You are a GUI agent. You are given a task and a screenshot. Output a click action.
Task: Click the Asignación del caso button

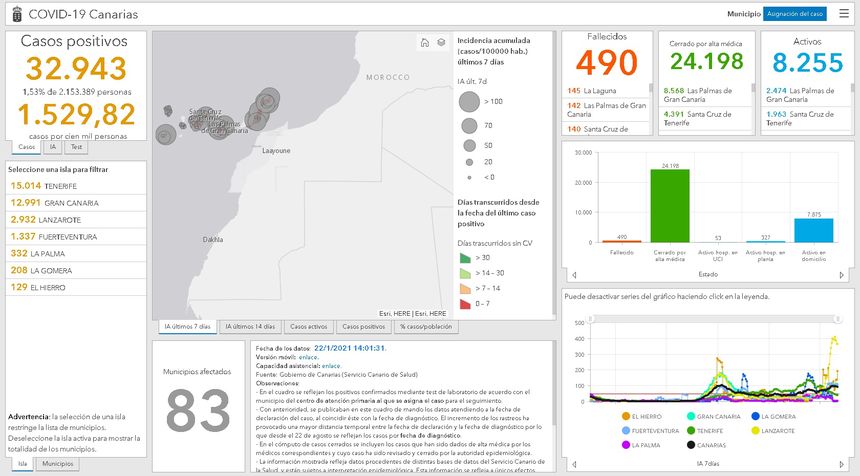tap(794, 15)
